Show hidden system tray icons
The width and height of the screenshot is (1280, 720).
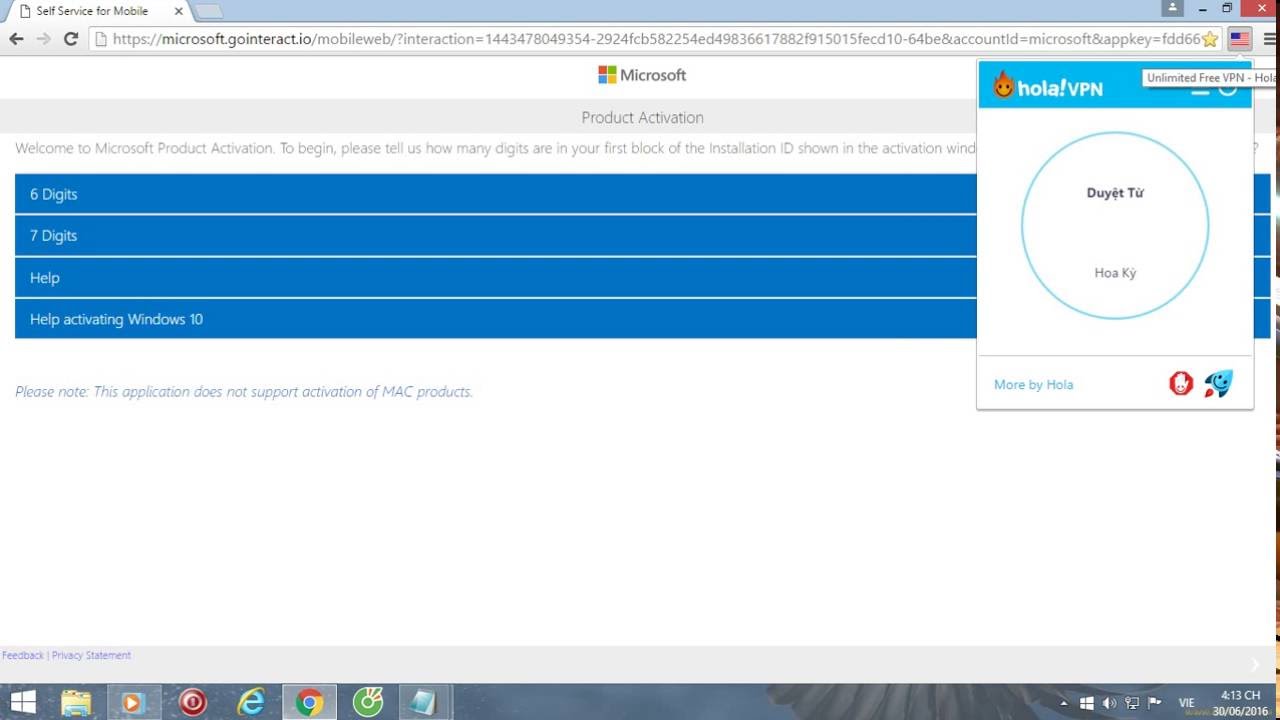tap(1064, 703)
